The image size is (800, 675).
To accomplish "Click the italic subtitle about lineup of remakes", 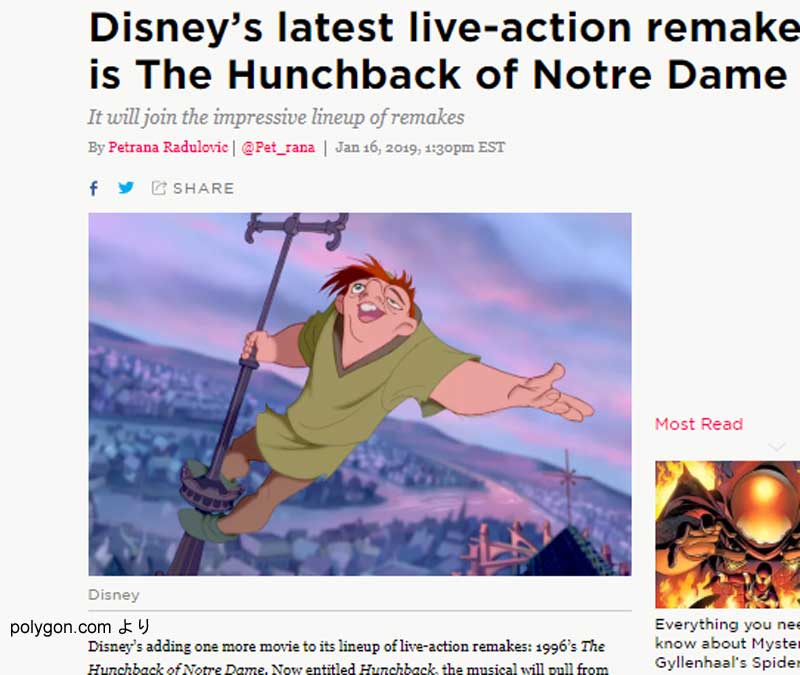I will (x=276, y=117).
